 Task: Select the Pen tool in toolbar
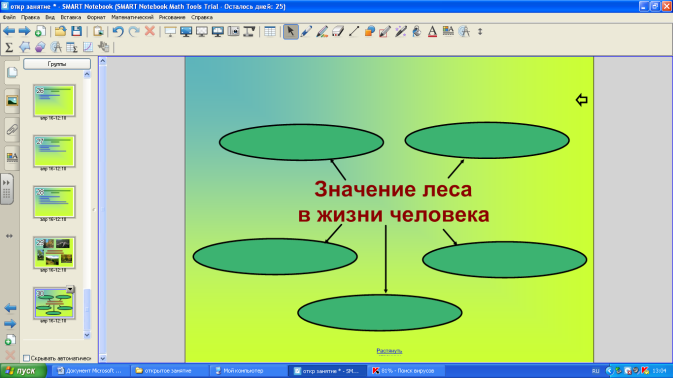pyautogui.click(x=306, y=31)
